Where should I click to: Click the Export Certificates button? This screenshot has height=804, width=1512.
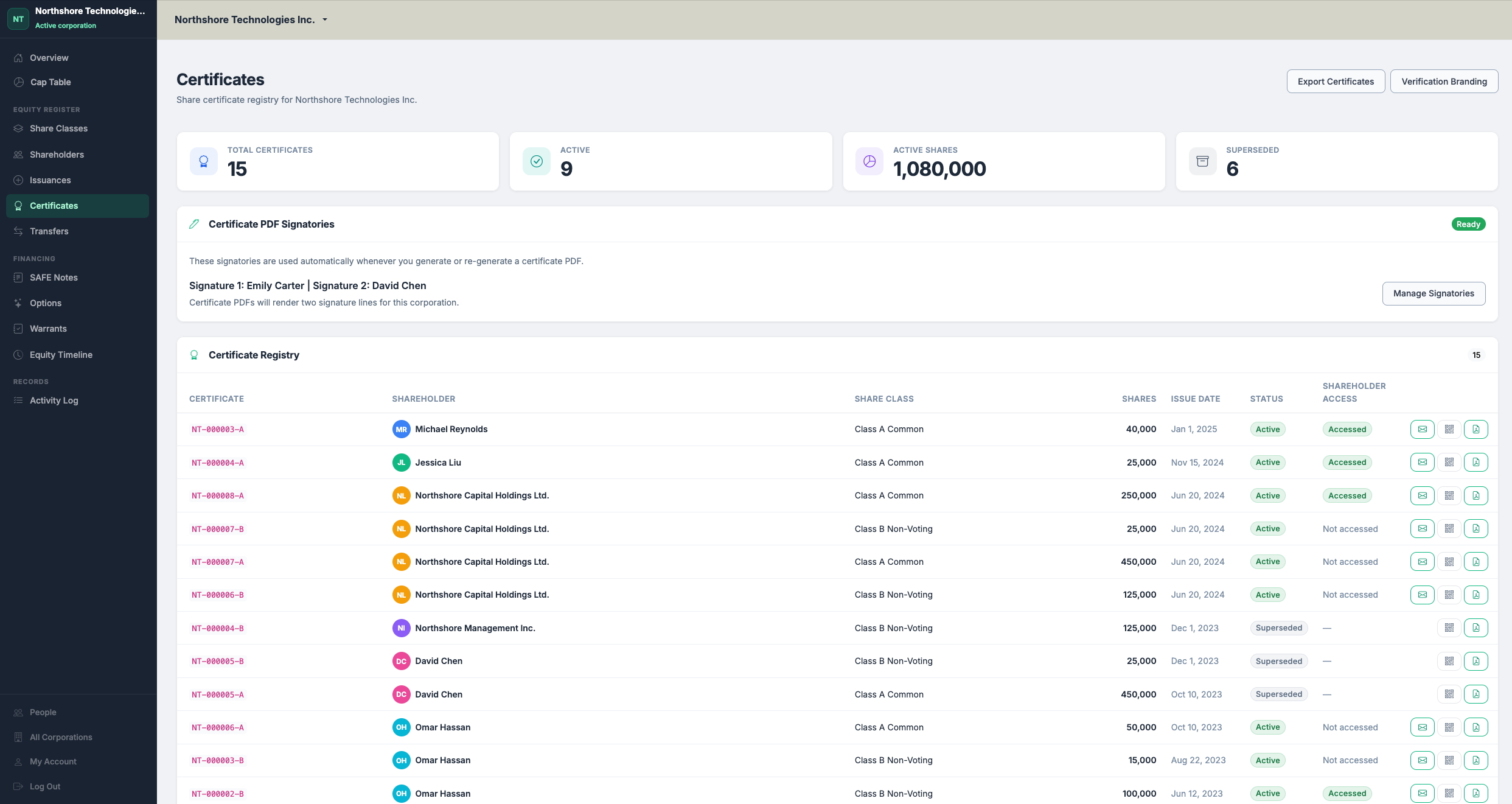[x=1336, y=81]
